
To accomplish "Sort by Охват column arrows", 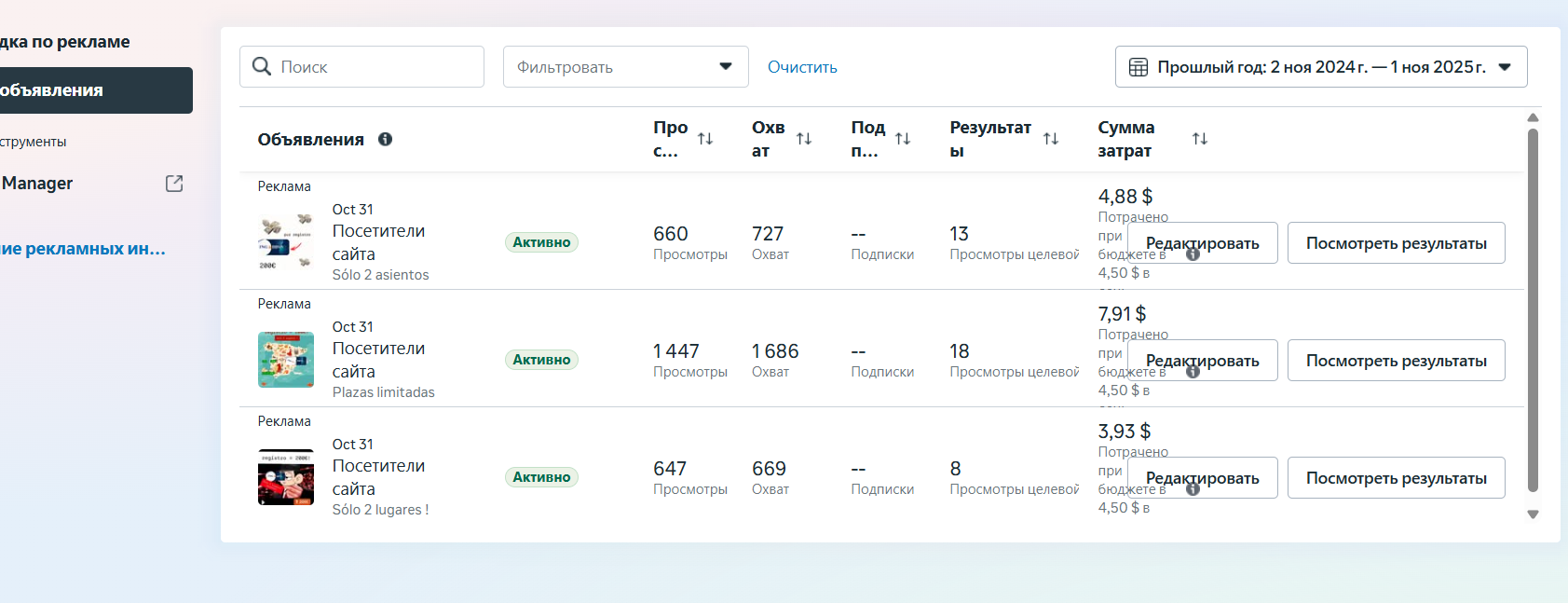I will click(804, 139).
